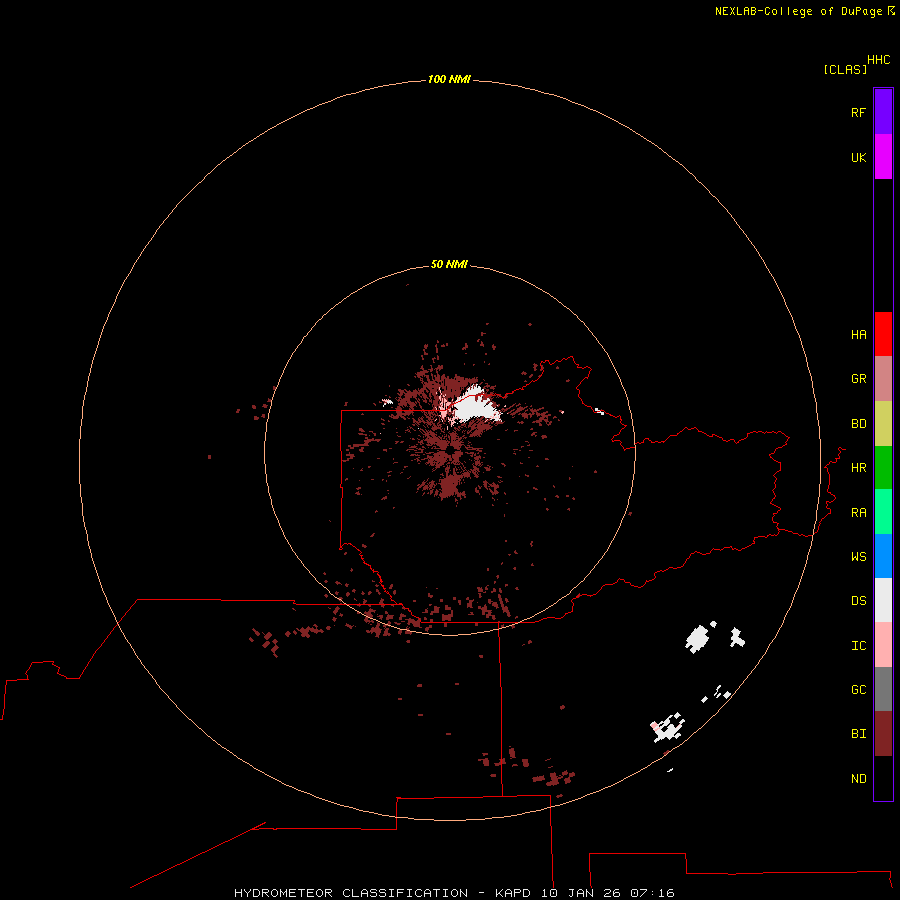Click the RF purple legend swatch
The width and height of the screenshot is (900, 900).
coord(883,112)
